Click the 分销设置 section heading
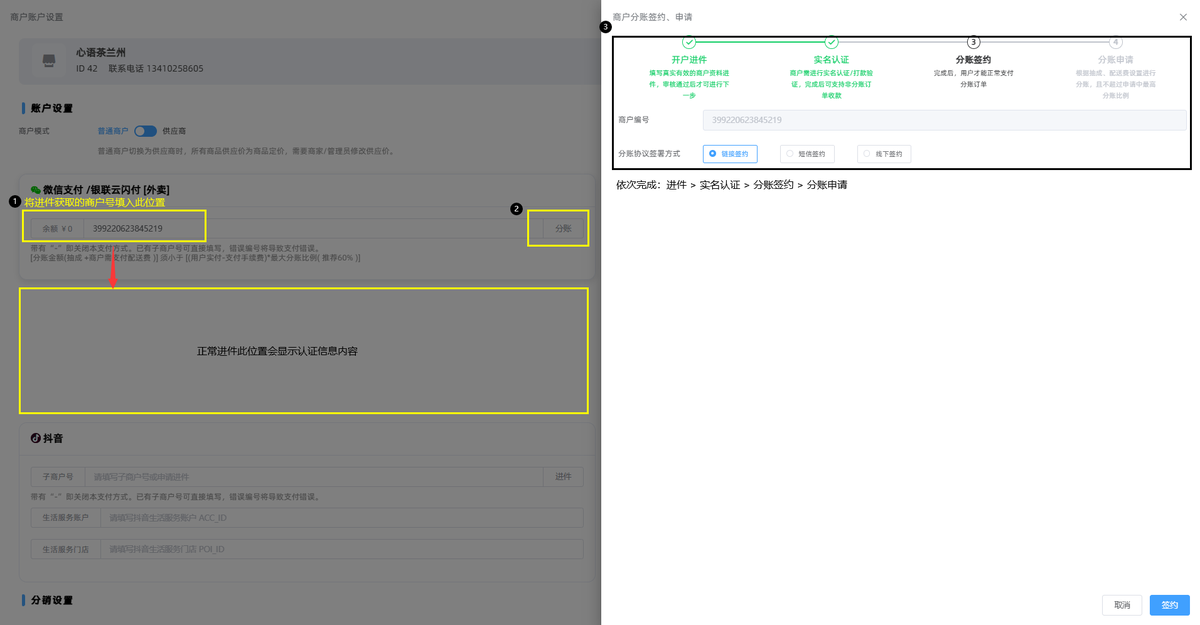Screen dimensions: 1200x625 tap(52, 601)
